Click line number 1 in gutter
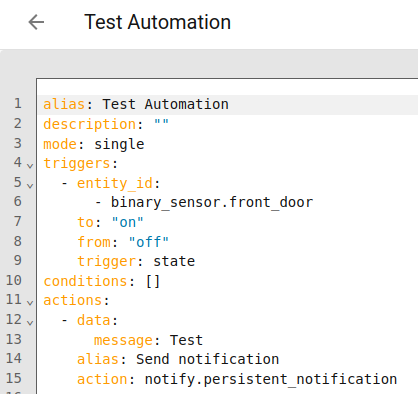 point(18,104)
